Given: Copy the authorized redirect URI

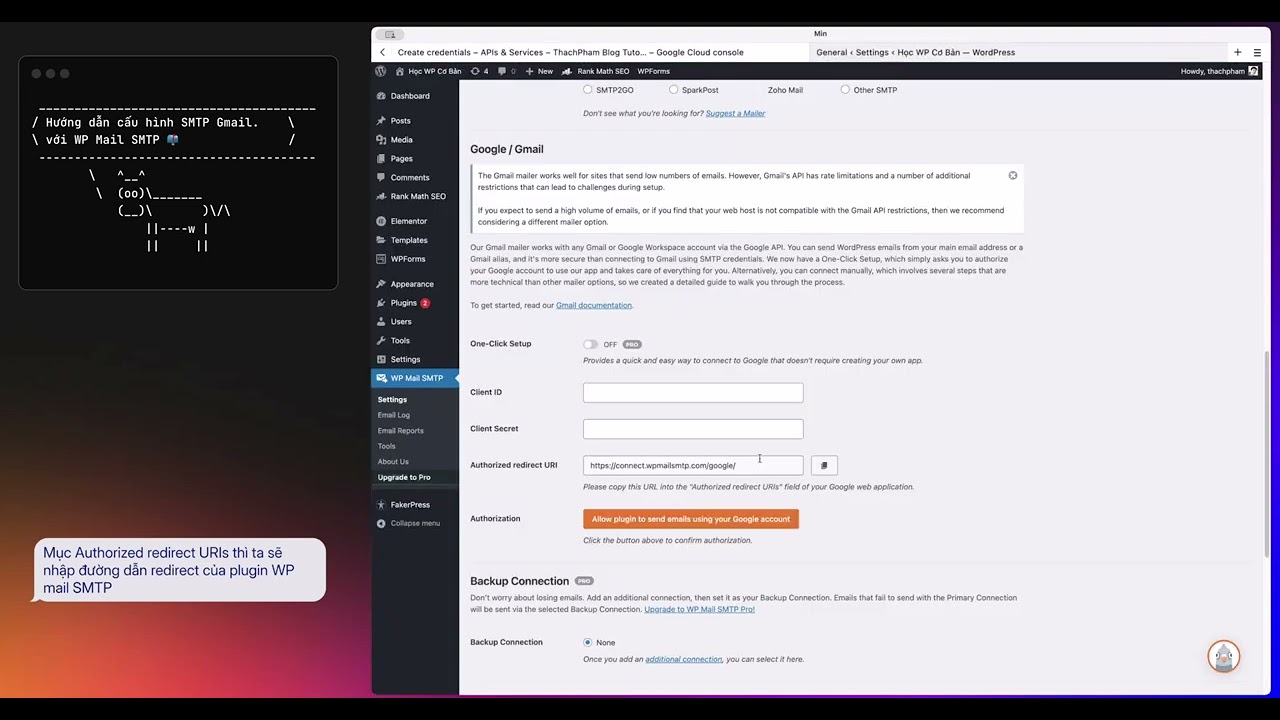Looking at the screenshot, I should tap(824, 465).
